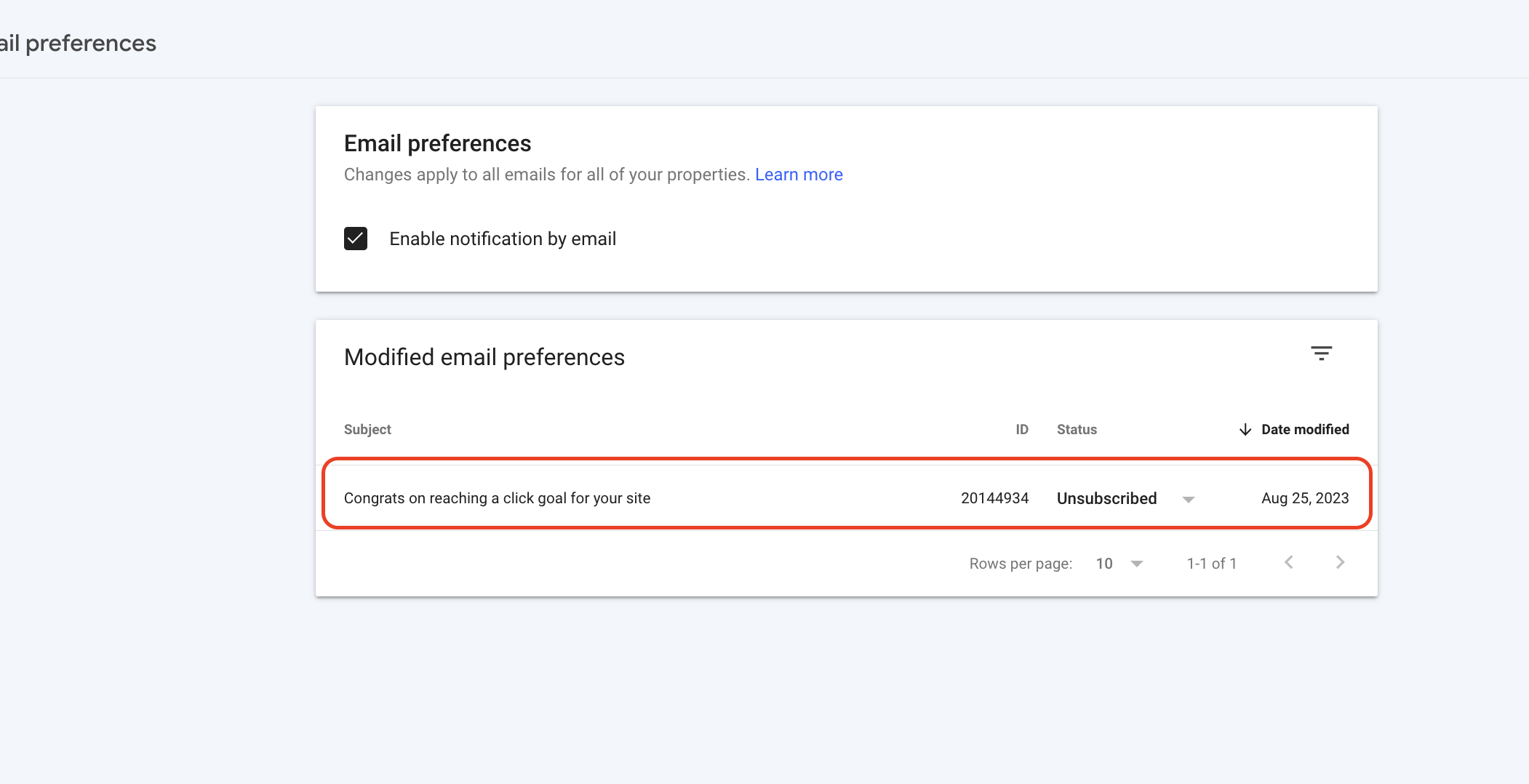Click the ID column header
Viewport: 1529px width, 784px height.
pos(1021,430)
